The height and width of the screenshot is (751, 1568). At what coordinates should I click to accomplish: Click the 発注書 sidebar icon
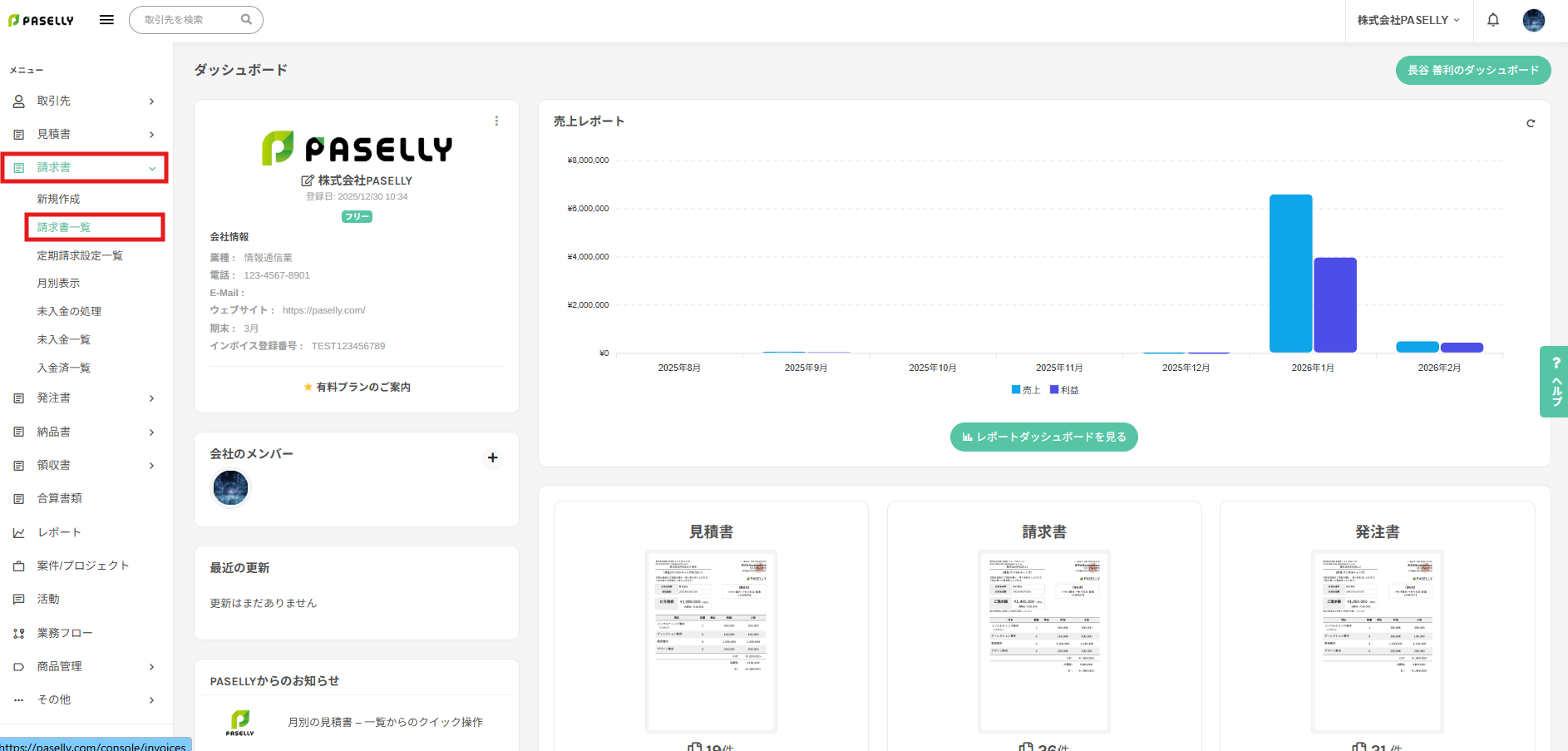tap(18, 398)
